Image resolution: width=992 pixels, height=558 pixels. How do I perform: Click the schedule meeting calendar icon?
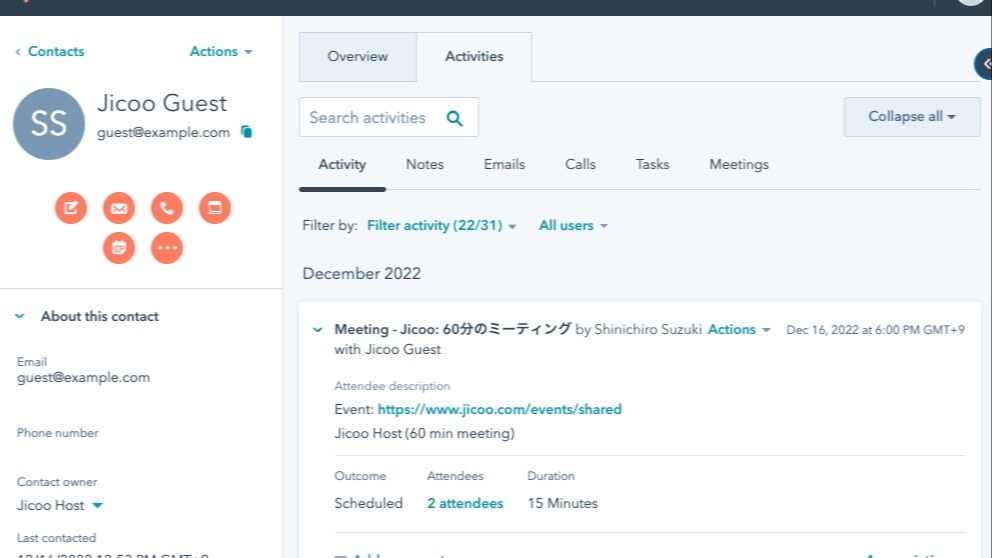coord(119,248)
